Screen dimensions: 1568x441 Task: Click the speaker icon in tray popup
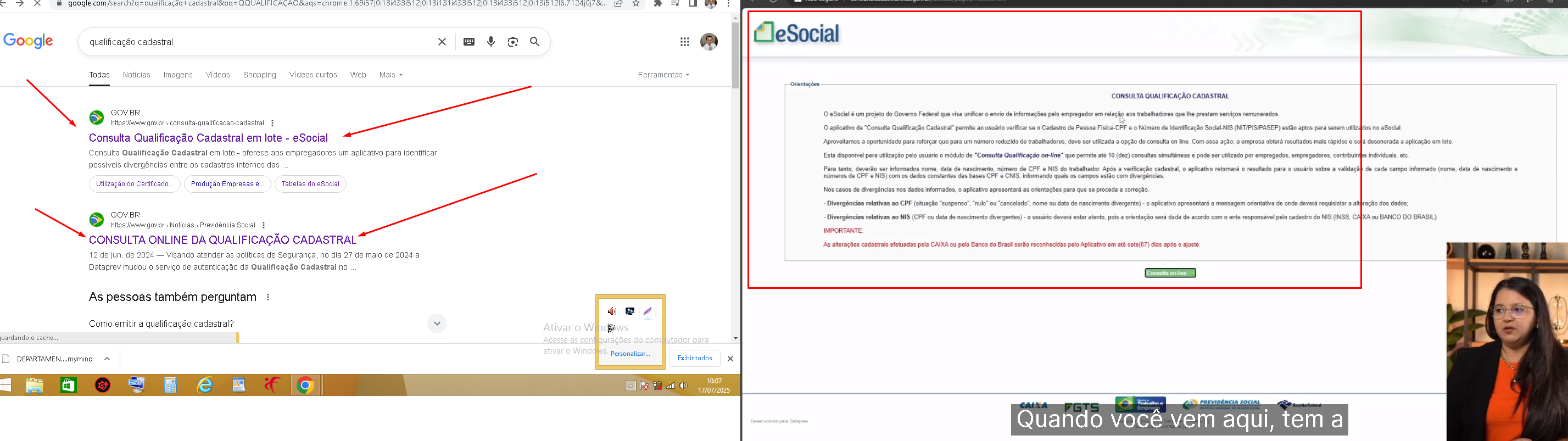pyautogui.click(x=612, y=311)
